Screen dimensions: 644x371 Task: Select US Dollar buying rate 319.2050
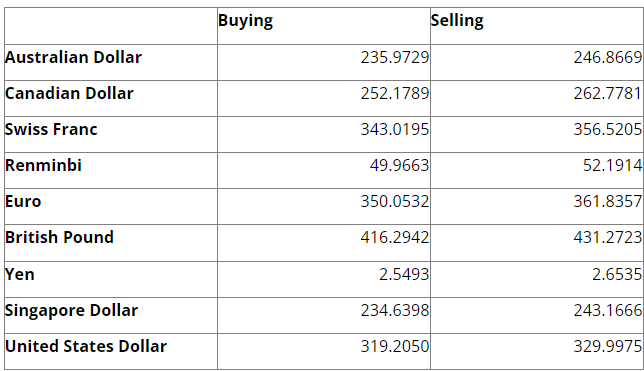395,346
